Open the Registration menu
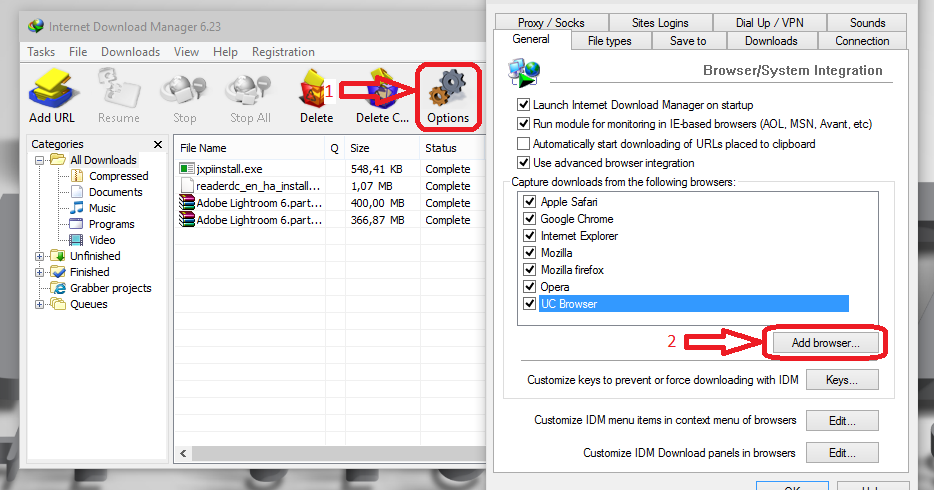The image size is (934, 490). tap(283, 52)
